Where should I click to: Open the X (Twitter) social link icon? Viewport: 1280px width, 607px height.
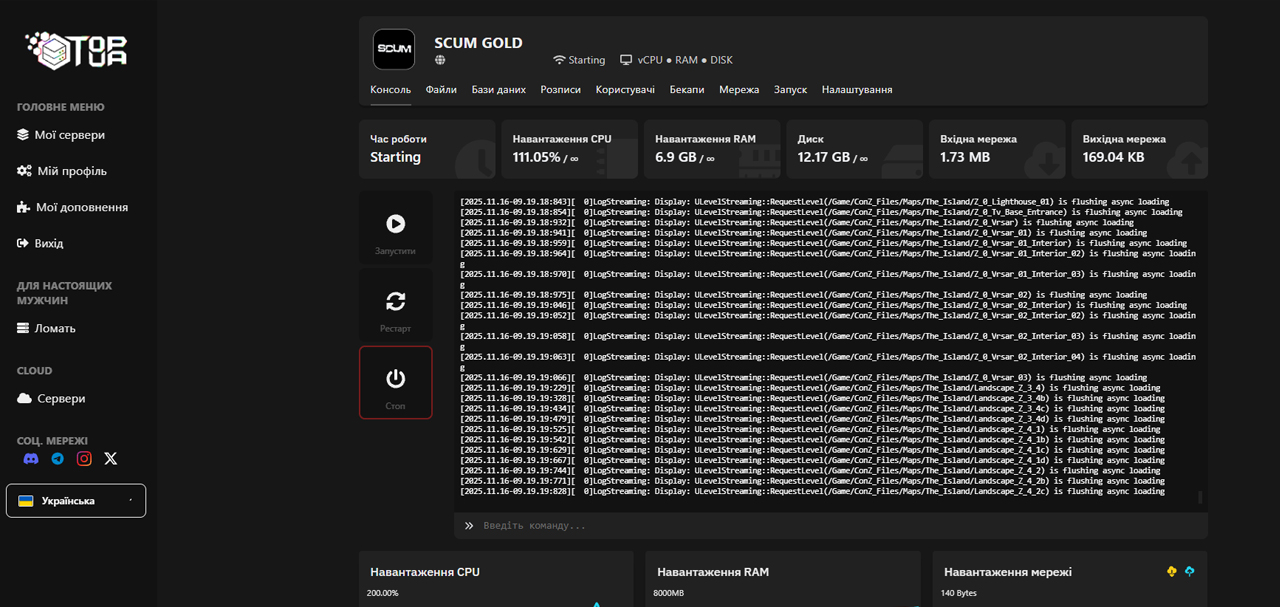tap(111, 458)
